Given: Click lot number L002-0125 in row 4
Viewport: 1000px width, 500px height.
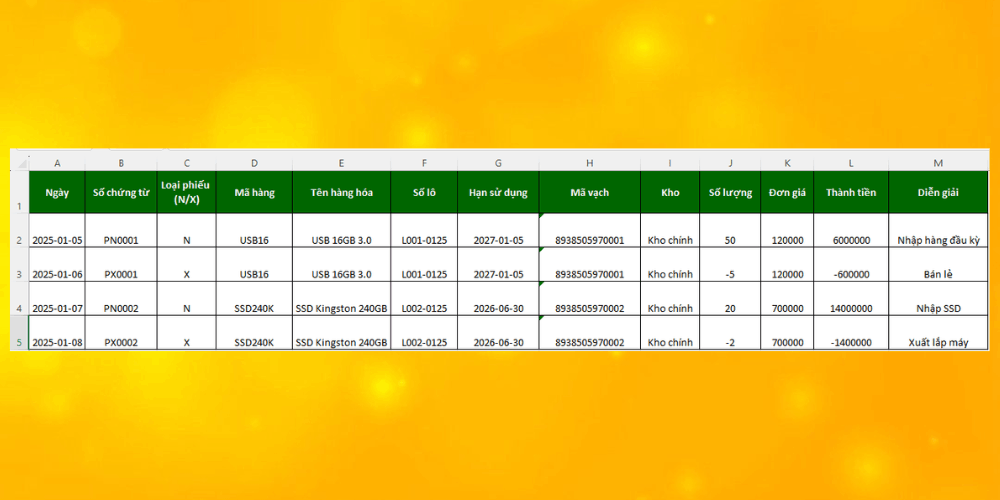Looking at the screenshot, I should (424, 298).
